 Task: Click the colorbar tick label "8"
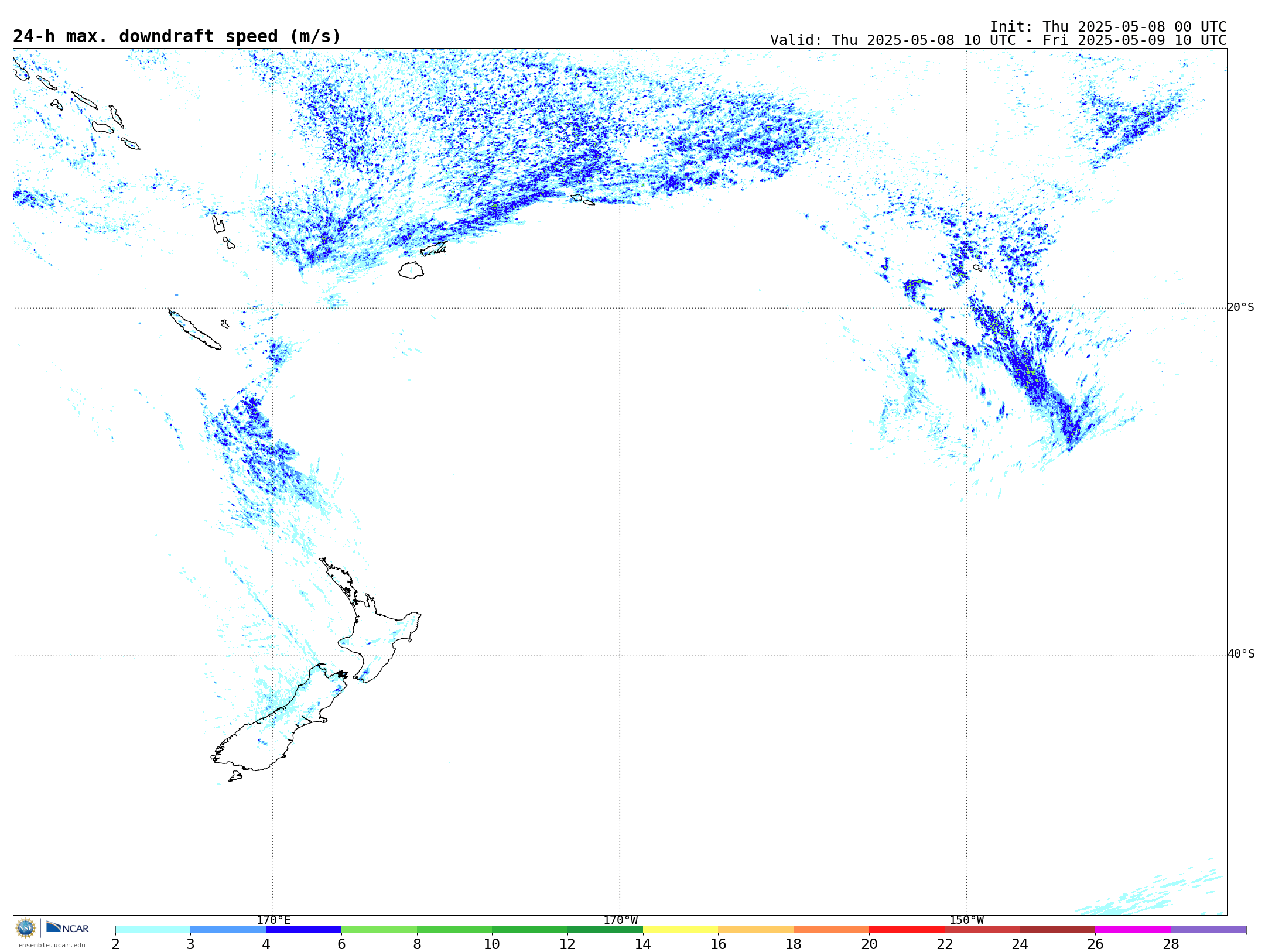point(417,944)
